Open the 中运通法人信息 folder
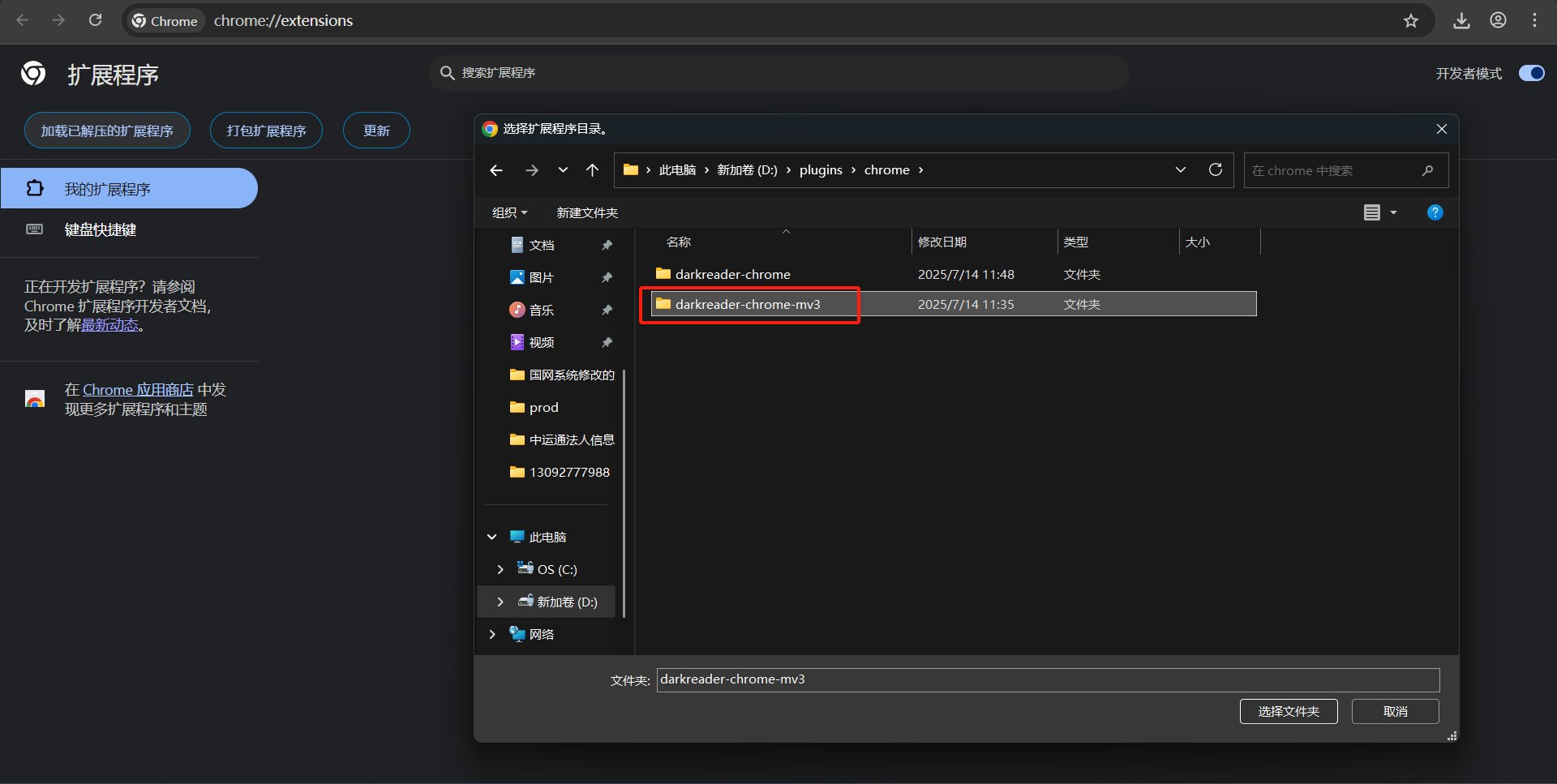 (562, 439)
